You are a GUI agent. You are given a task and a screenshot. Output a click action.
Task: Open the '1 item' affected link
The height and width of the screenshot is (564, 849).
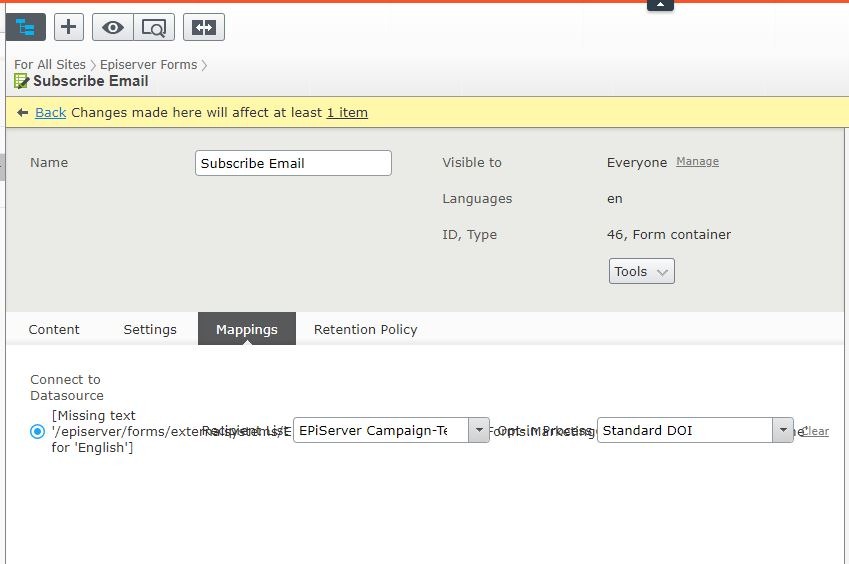[347, 113]
